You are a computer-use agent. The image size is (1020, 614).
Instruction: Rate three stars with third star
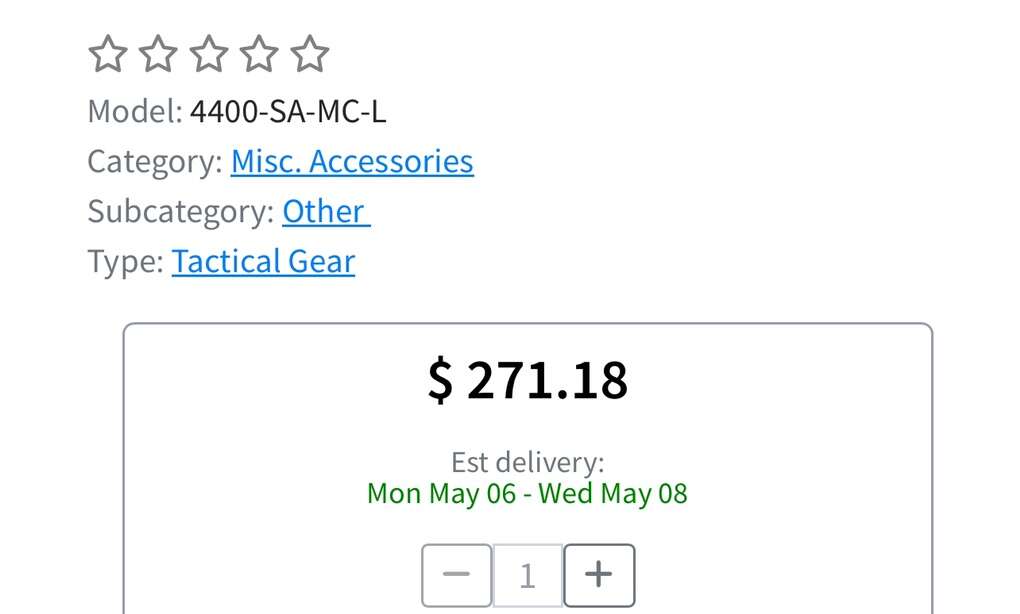coord(209,54)
